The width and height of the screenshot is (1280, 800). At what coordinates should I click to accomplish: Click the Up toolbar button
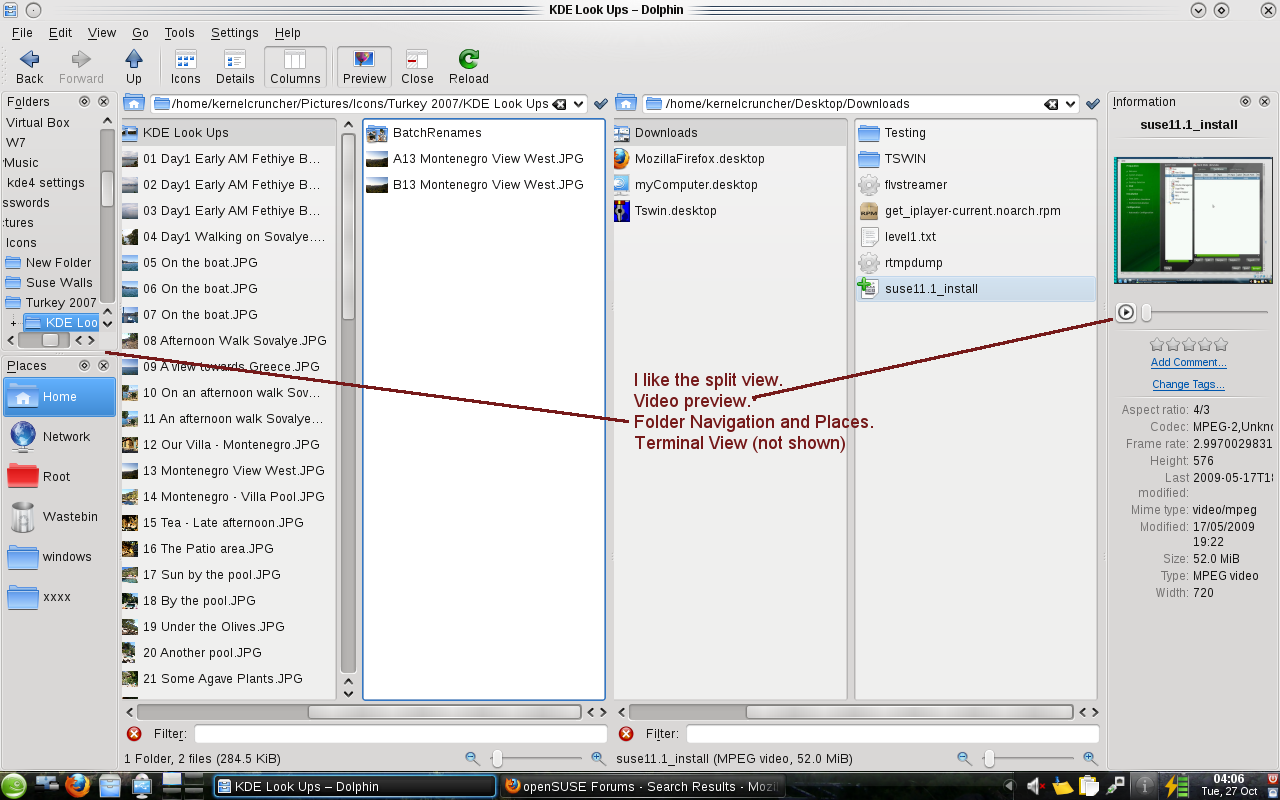tap(134, 67)
